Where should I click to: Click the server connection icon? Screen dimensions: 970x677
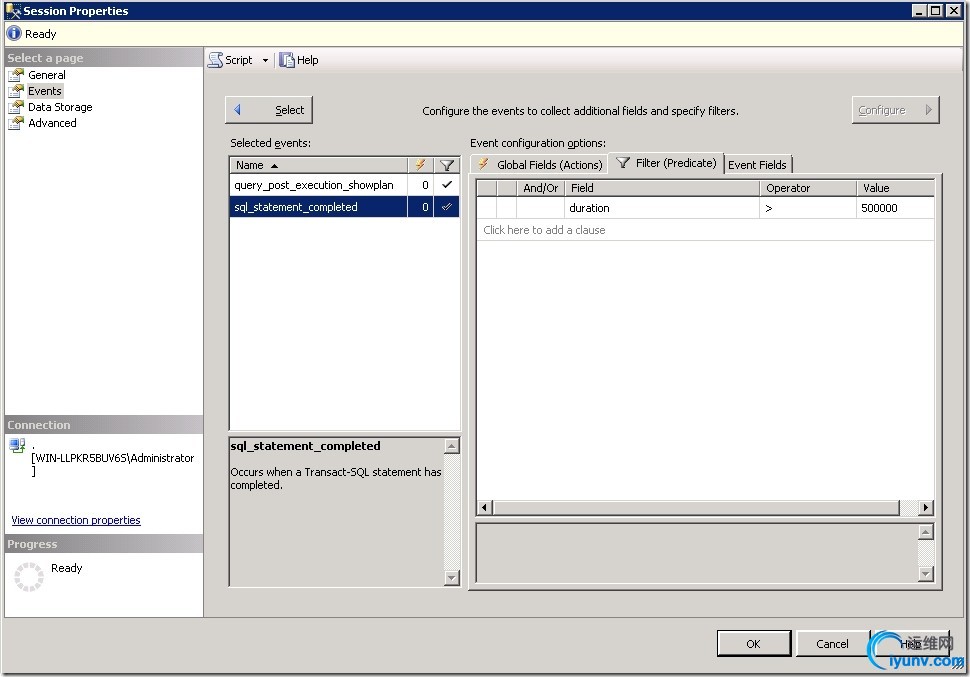pos(17,445)
